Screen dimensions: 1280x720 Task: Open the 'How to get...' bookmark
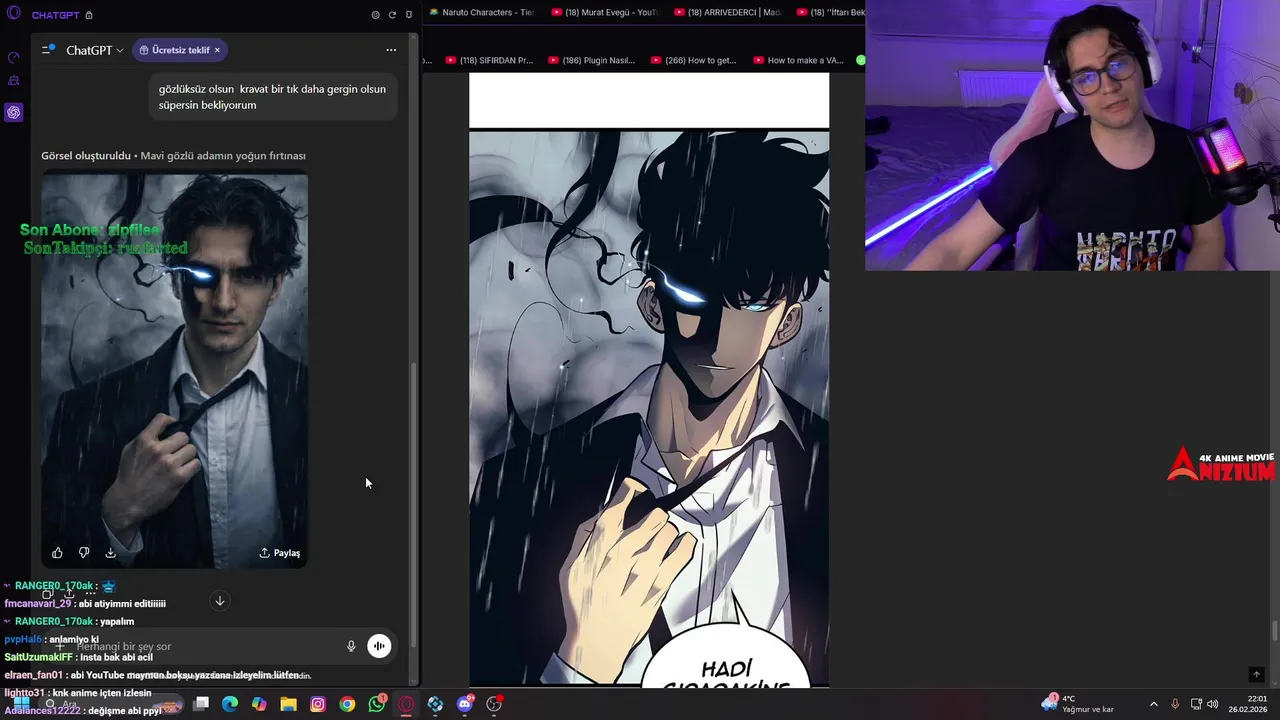click(694, 60)
